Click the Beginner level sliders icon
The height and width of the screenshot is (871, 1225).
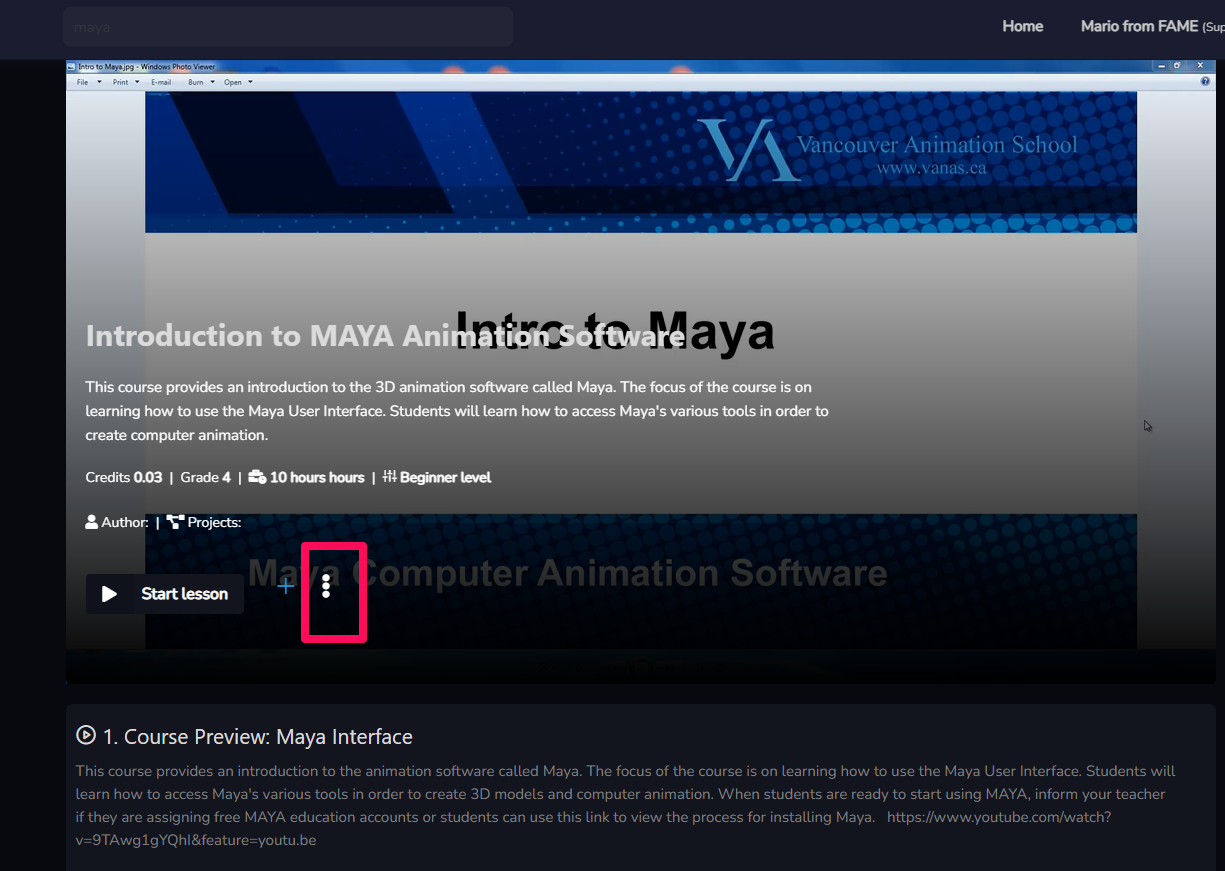[x=390, y=477]
